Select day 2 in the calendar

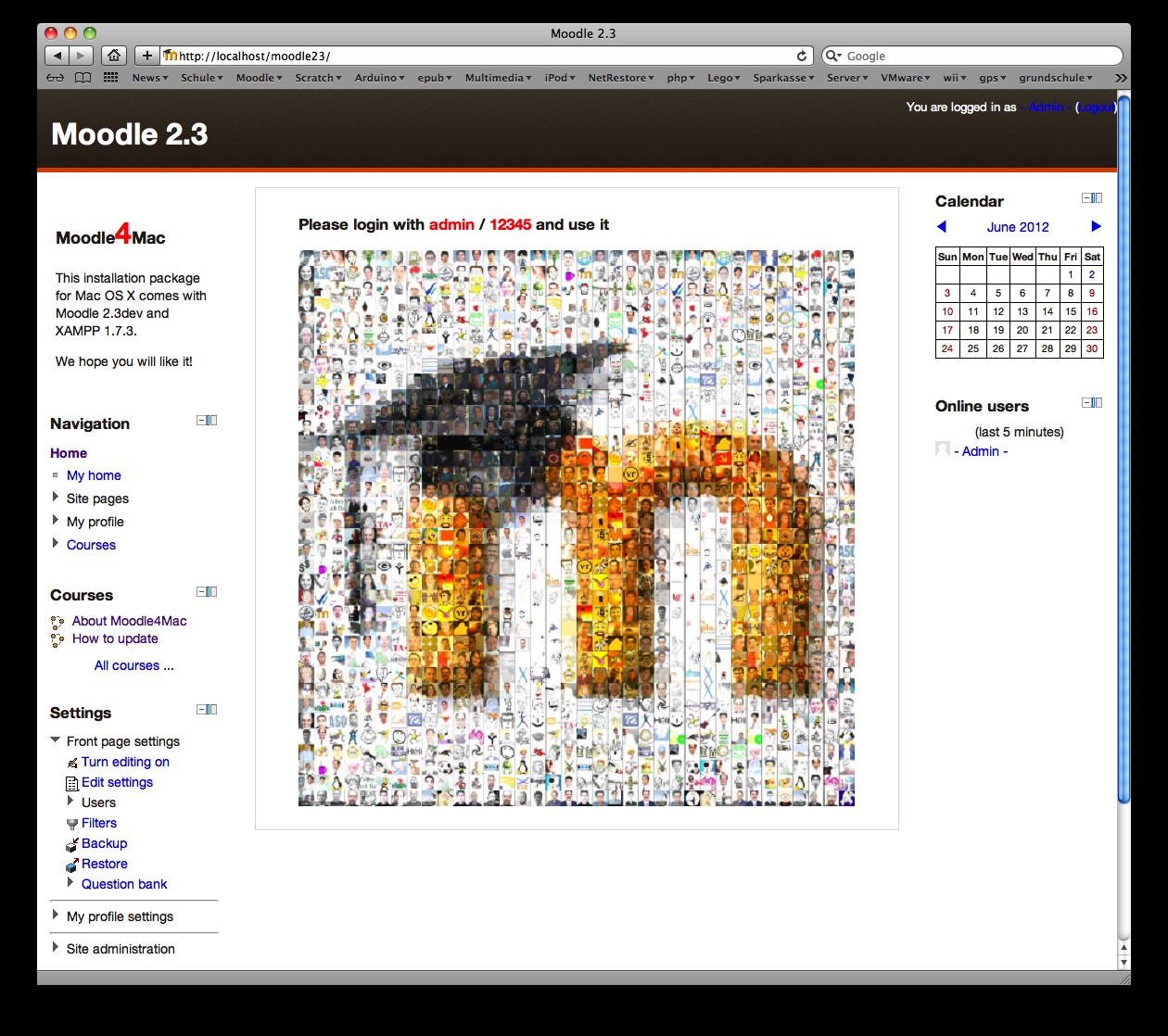click(1092, 274)
